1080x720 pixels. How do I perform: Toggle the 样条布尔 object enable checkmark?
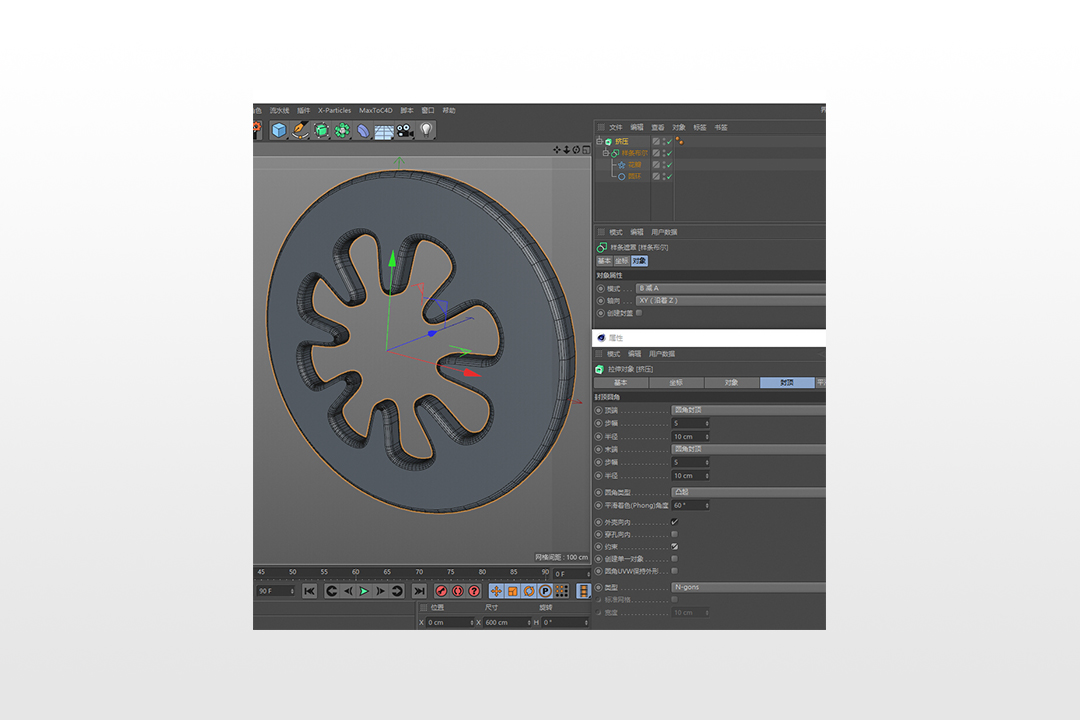tap(669, 153)
